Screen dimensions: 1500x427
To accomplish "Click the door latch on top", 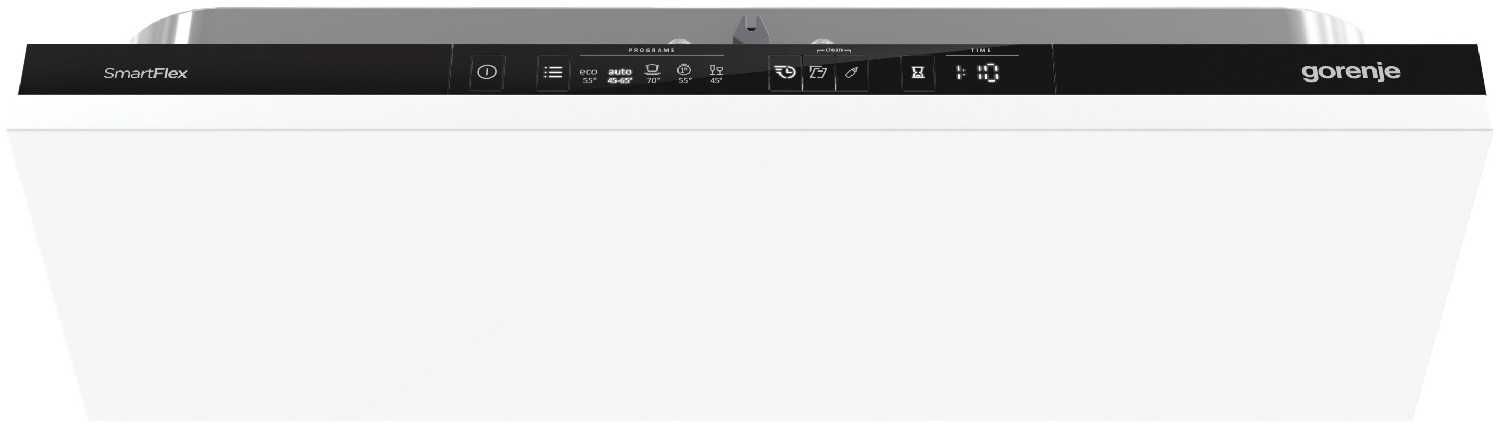I will tap(749, 28).
